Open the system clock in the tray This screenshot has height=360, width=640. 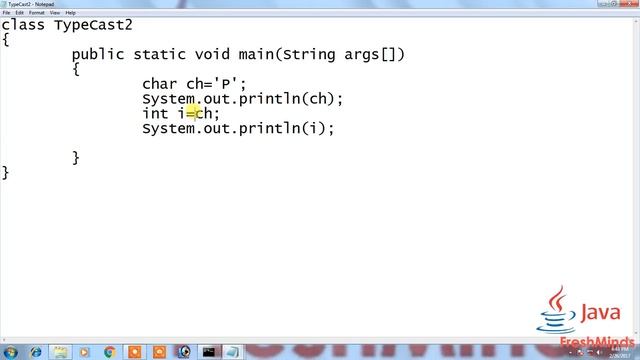click(x=620, y=353)
